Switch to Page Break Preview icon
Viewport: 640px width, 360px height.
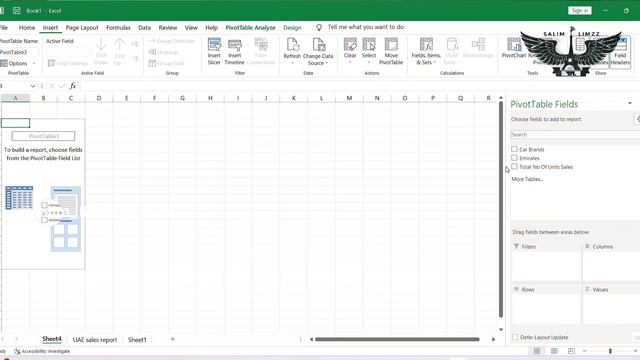coord(571,351)
